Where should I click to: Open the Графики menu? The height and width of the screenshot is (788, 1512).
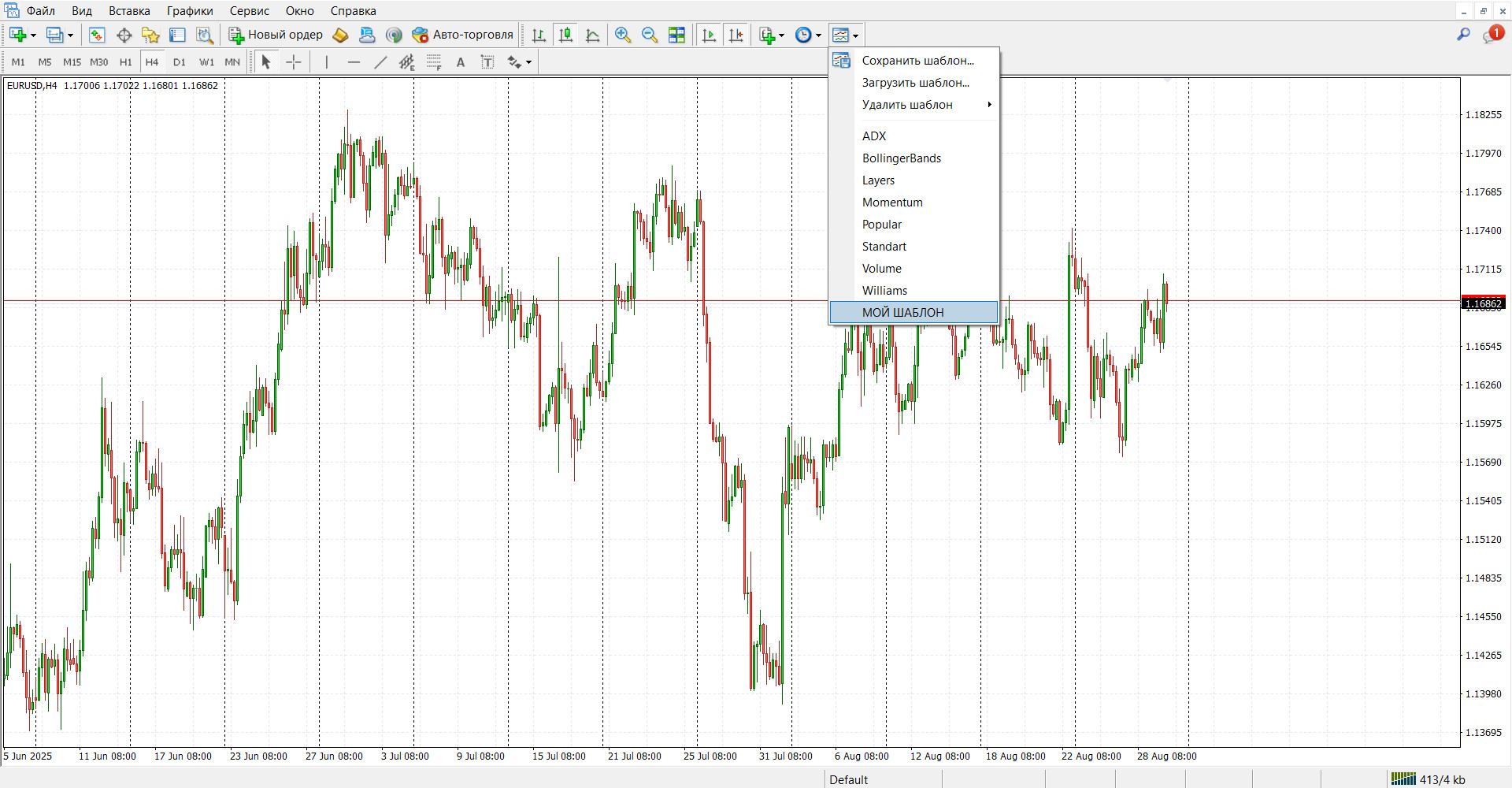(x=190, y=11)
